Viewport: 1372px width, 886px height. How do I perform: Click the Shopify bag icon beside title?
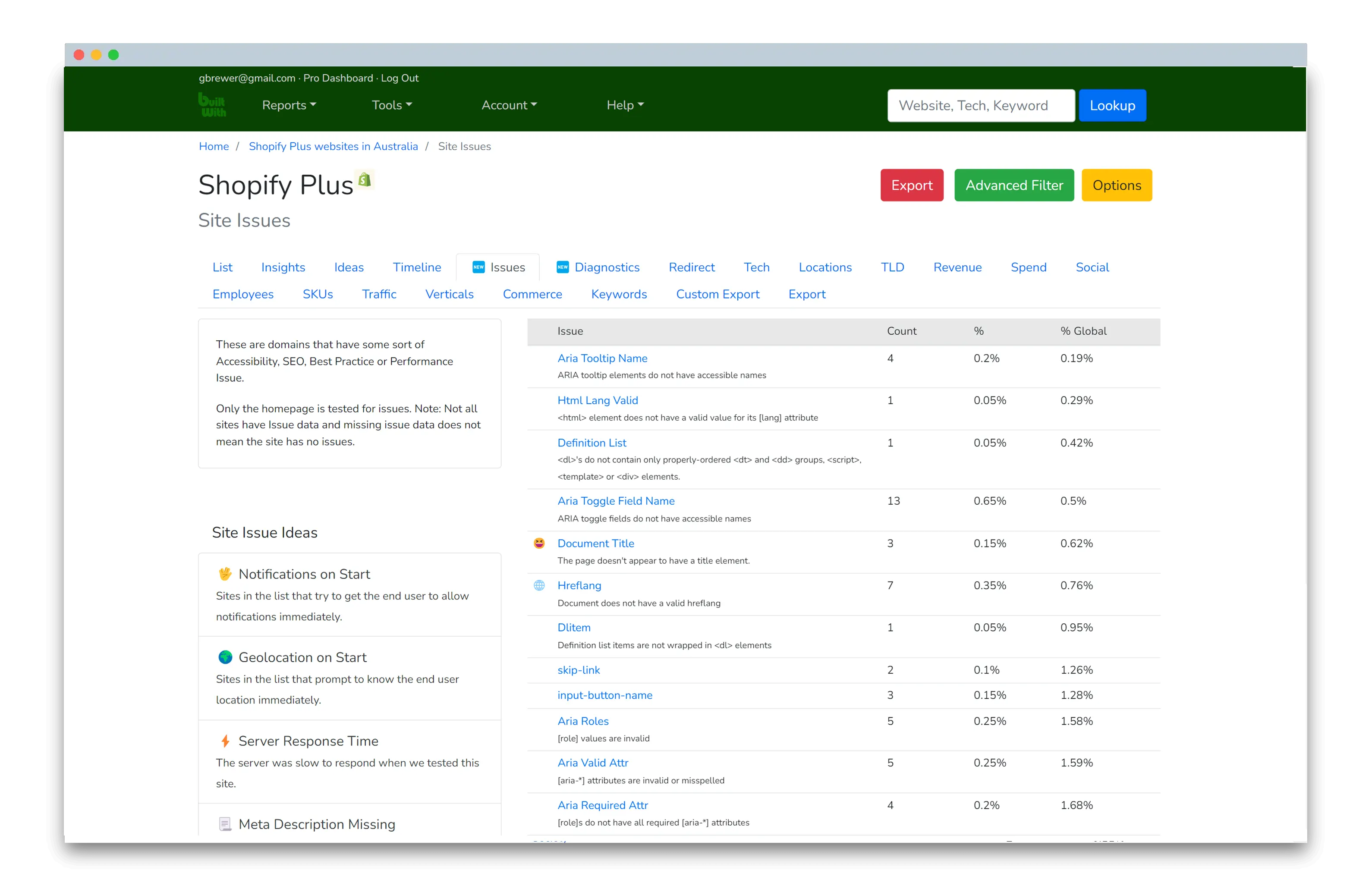pyautogui.click(x=365, y=180)
